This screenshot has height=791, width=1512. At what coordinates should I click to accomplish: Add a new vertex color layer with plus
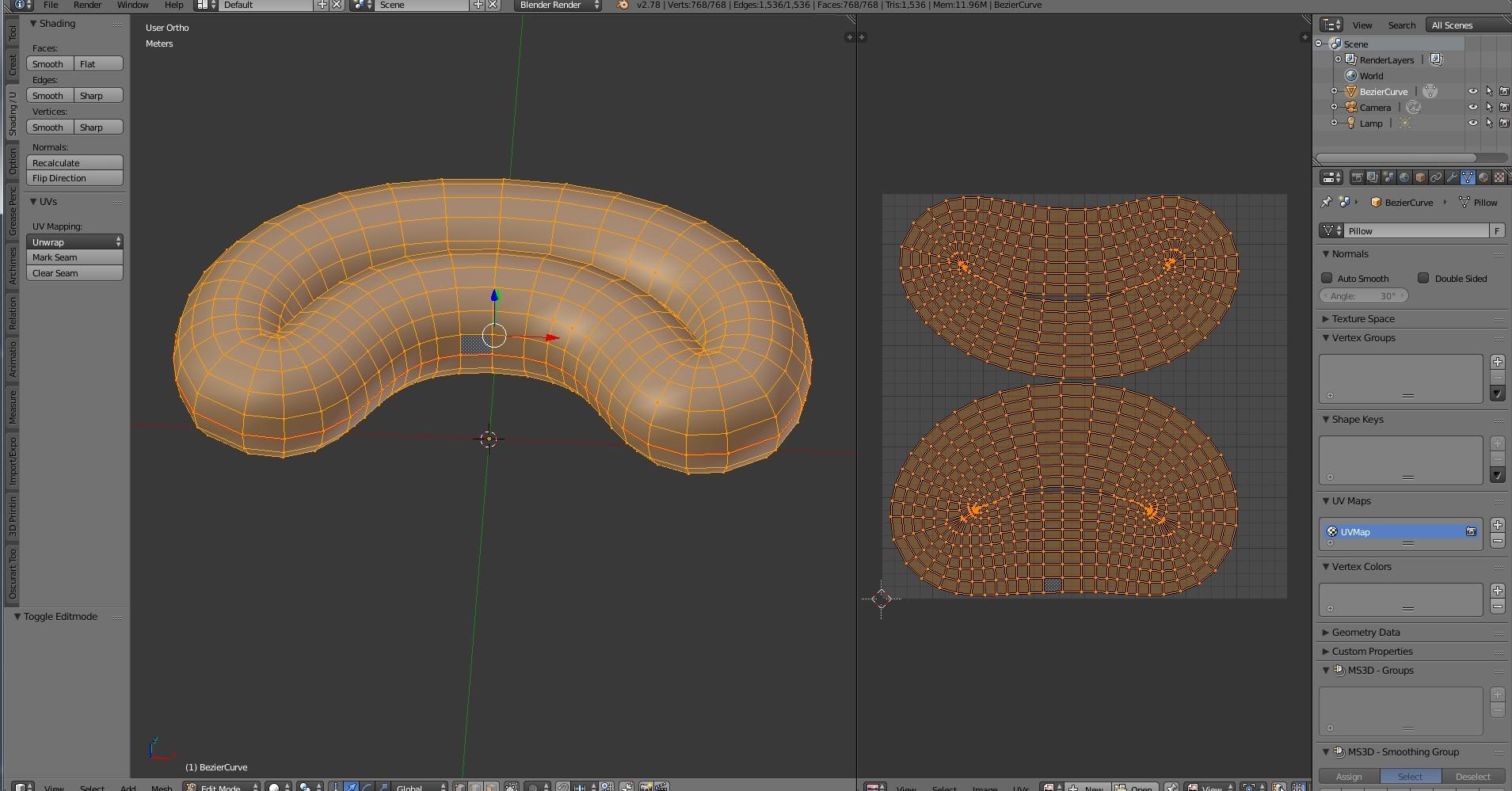[1497, 591]
